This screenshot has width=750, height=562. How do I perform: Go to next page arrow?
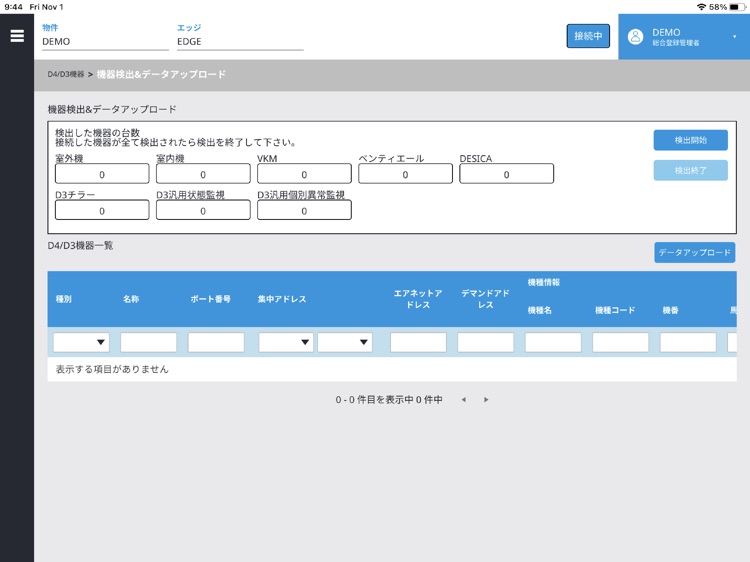(486, 400)
